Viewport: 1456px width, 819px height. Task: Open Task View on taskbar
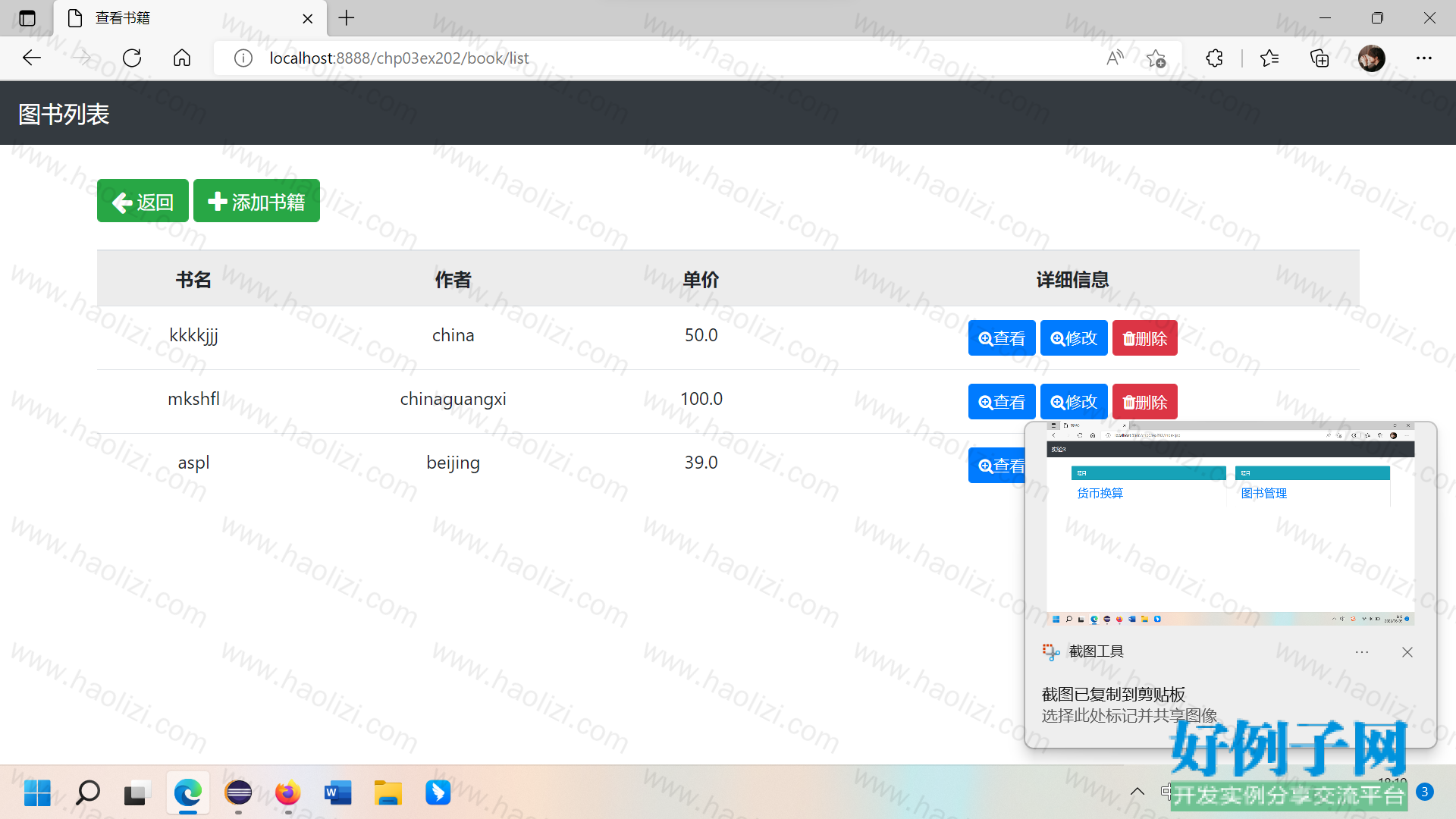tap(136, 793)
